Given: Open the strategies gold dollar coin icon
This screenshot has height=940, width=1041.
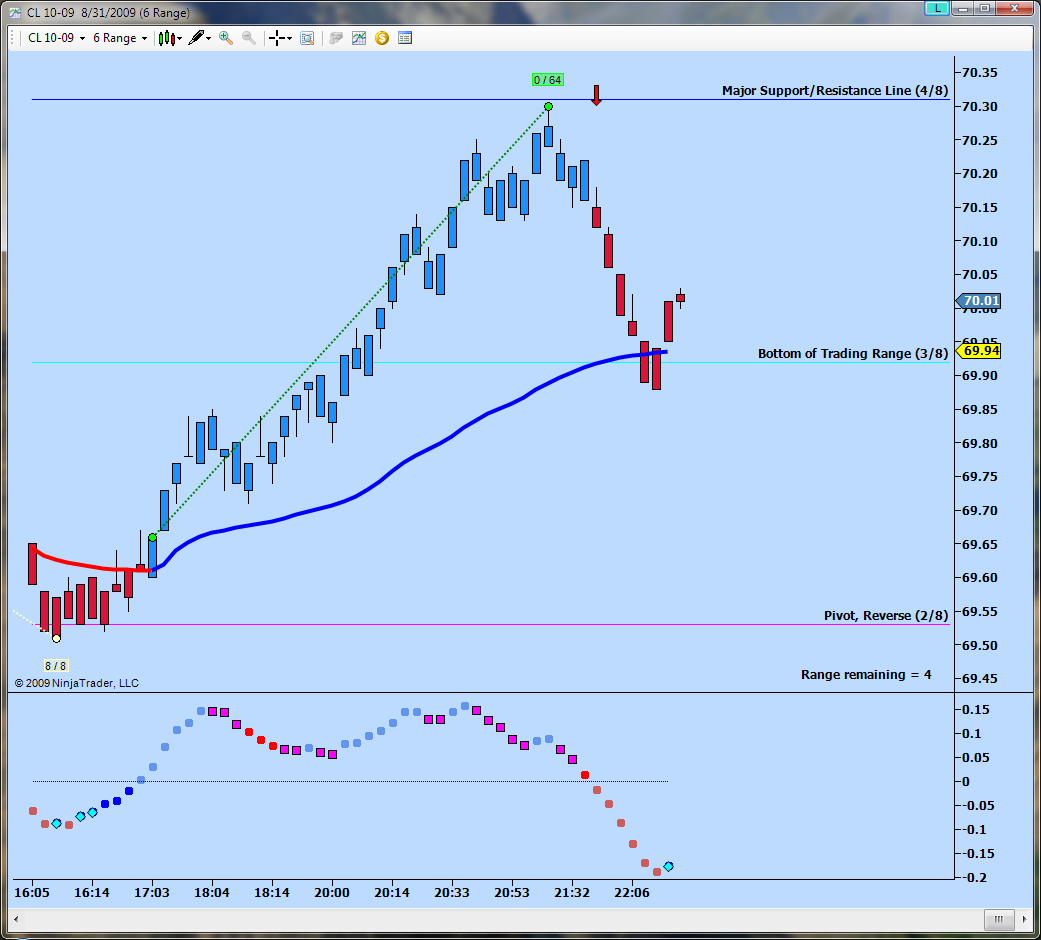Looking at the screenshot, I should tap(382, 39).
